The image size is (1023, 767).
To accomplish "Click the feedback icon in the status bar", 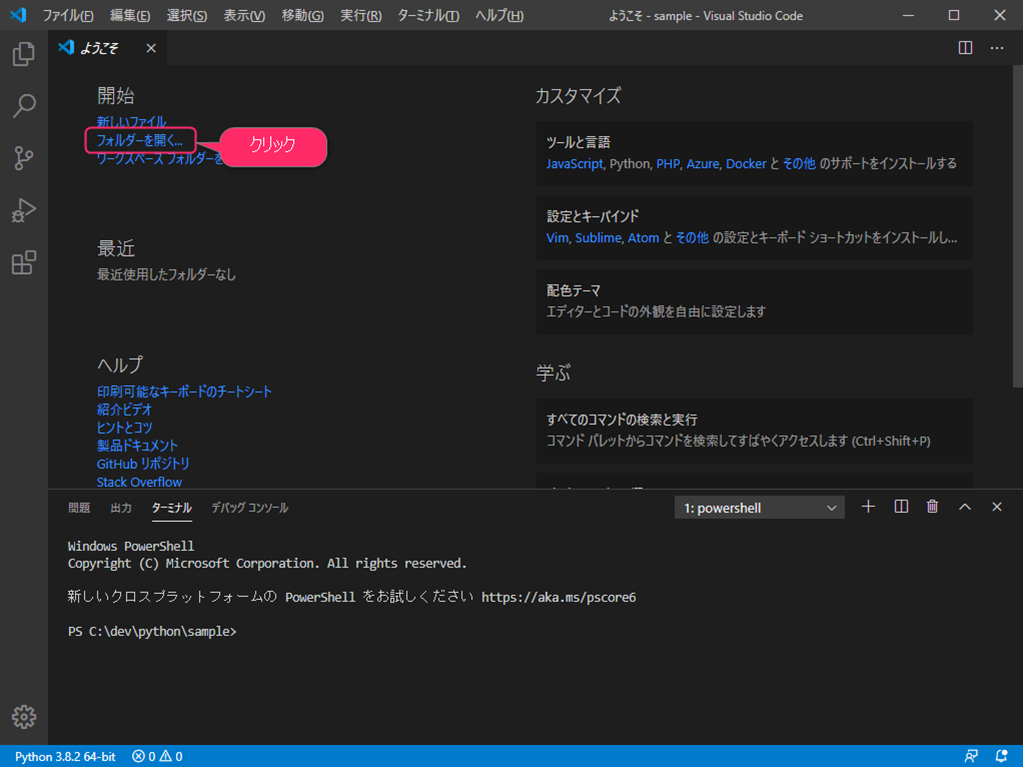I will pos(971,757).
